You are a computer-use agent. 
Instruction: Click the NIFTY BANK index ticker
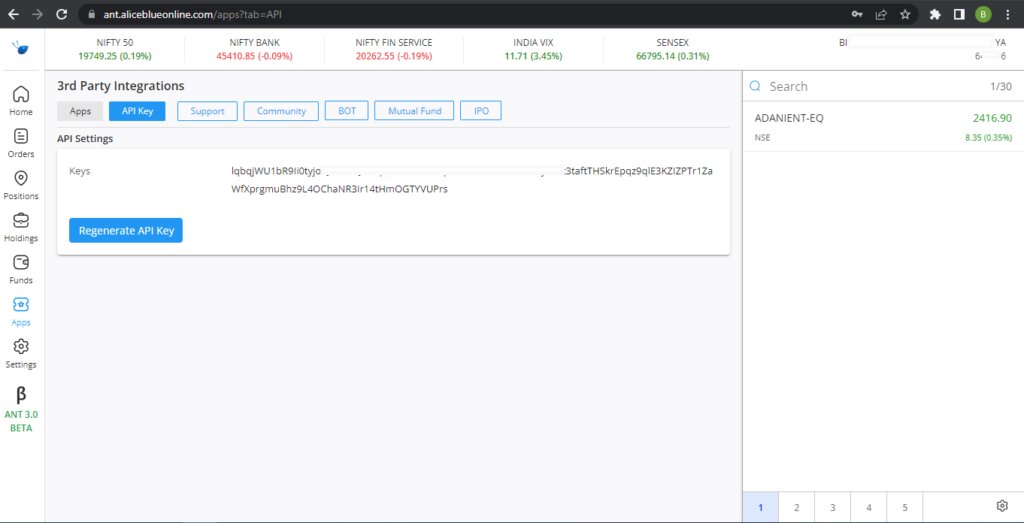[x=255, y=49]
